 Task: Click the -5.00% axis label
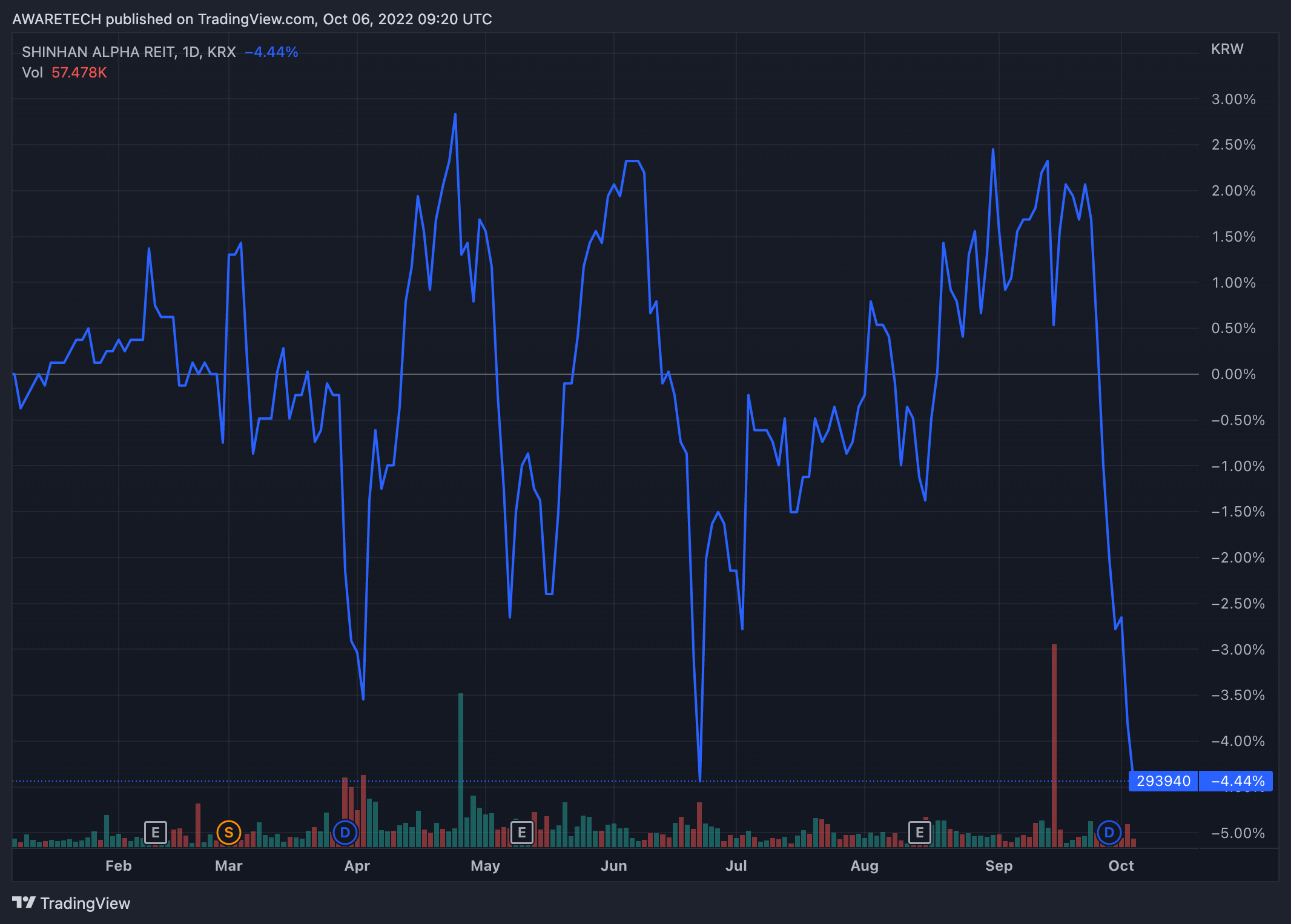point(1237,833)
